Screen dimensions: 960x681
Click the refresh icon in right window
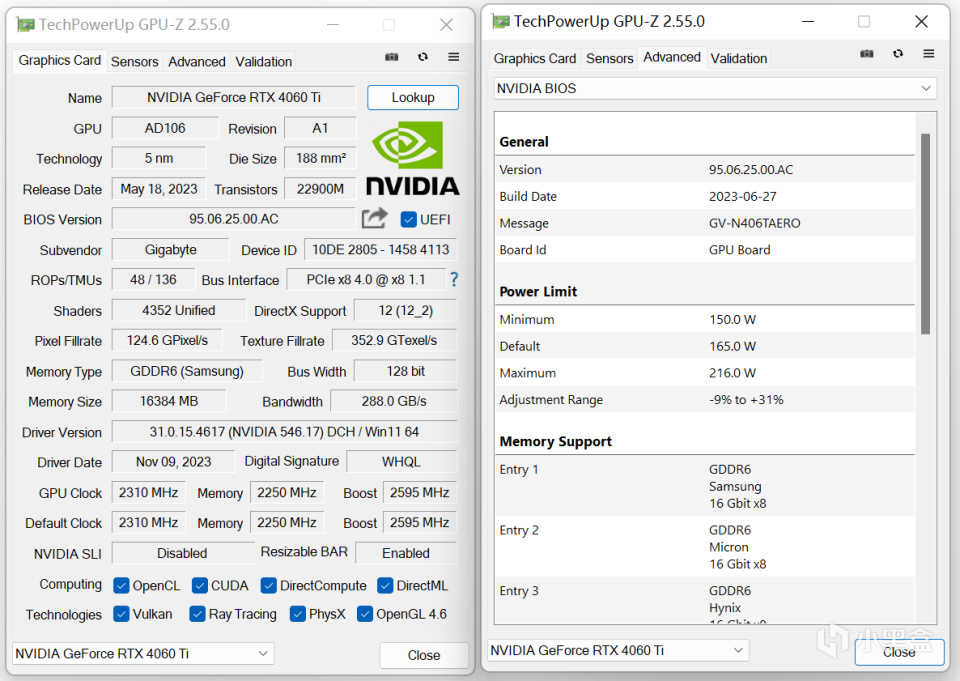pos(898,54)
